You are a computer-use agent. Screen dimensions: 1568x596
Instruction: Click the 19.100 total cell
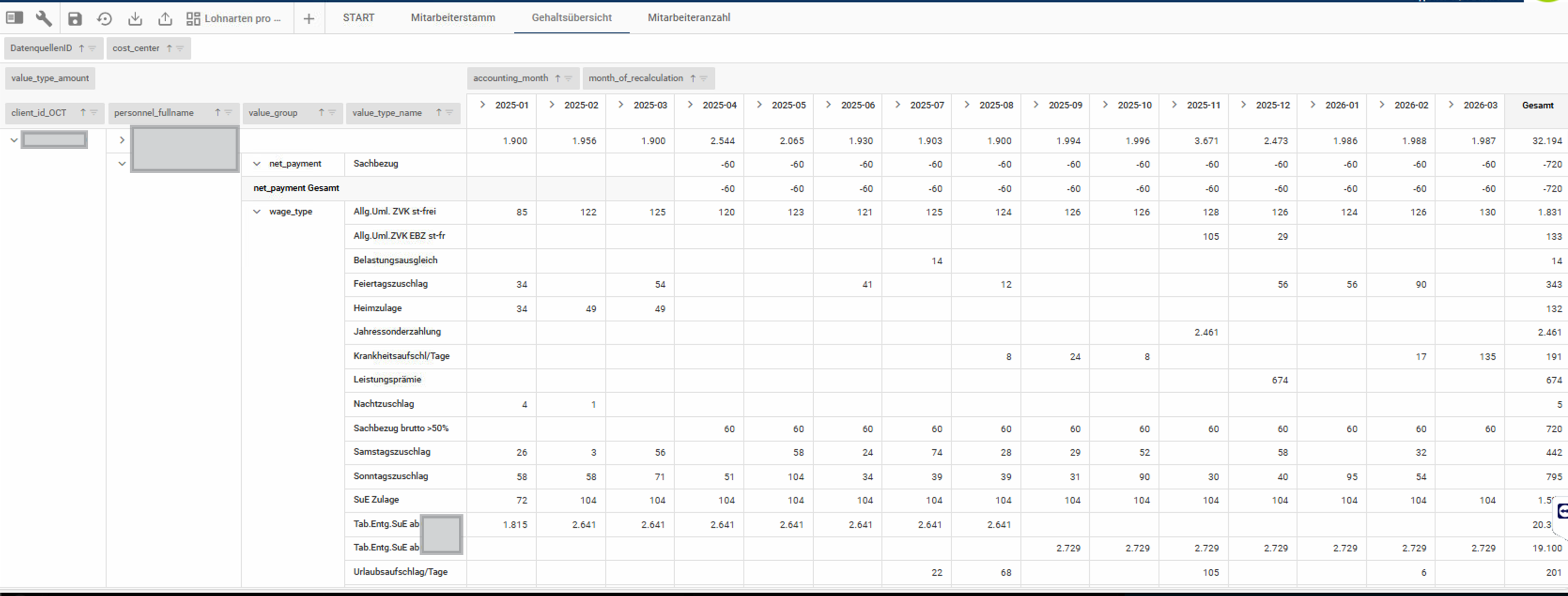tap(1547, 548)
